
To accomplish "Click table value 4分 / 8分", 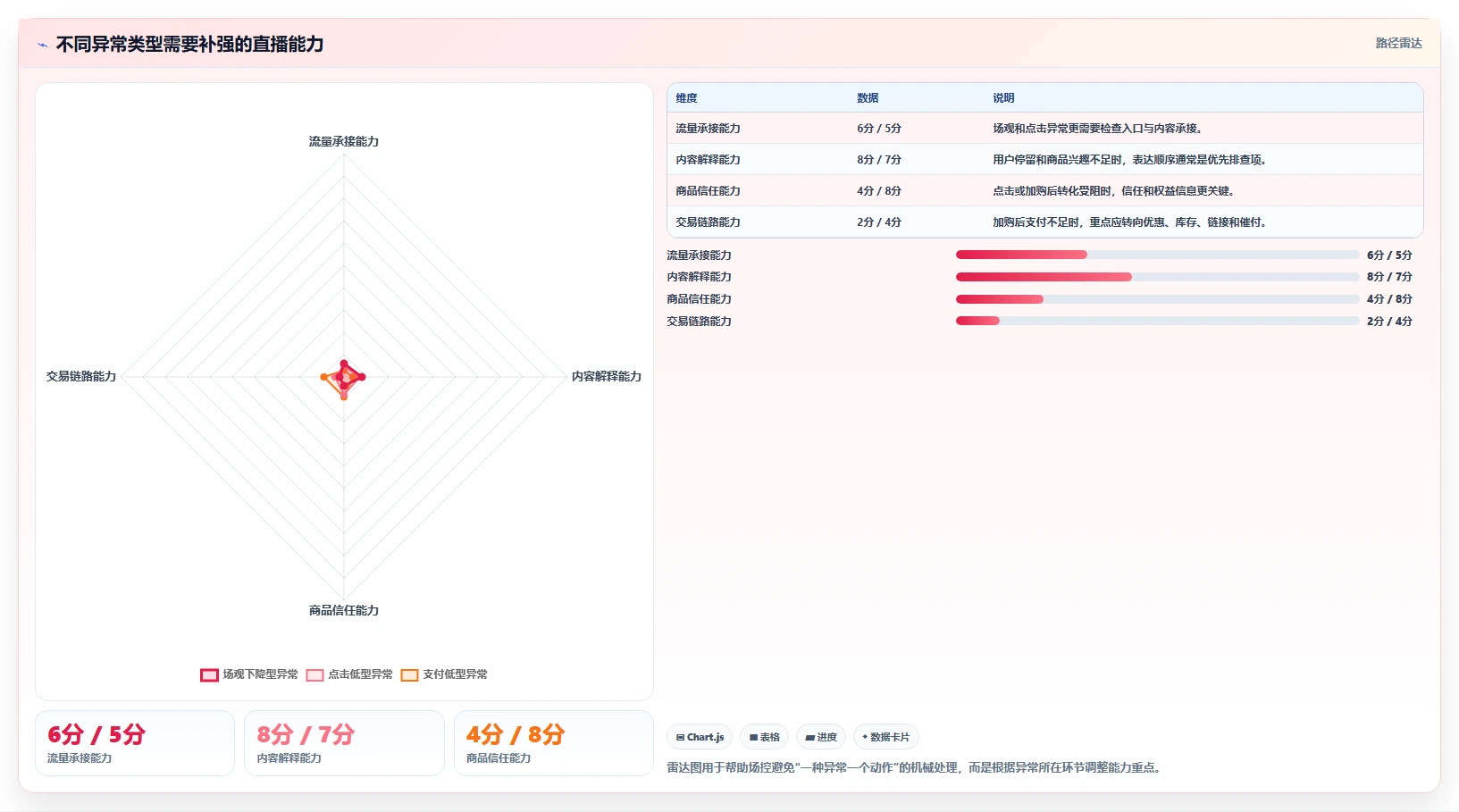I will tap(879, 191).
